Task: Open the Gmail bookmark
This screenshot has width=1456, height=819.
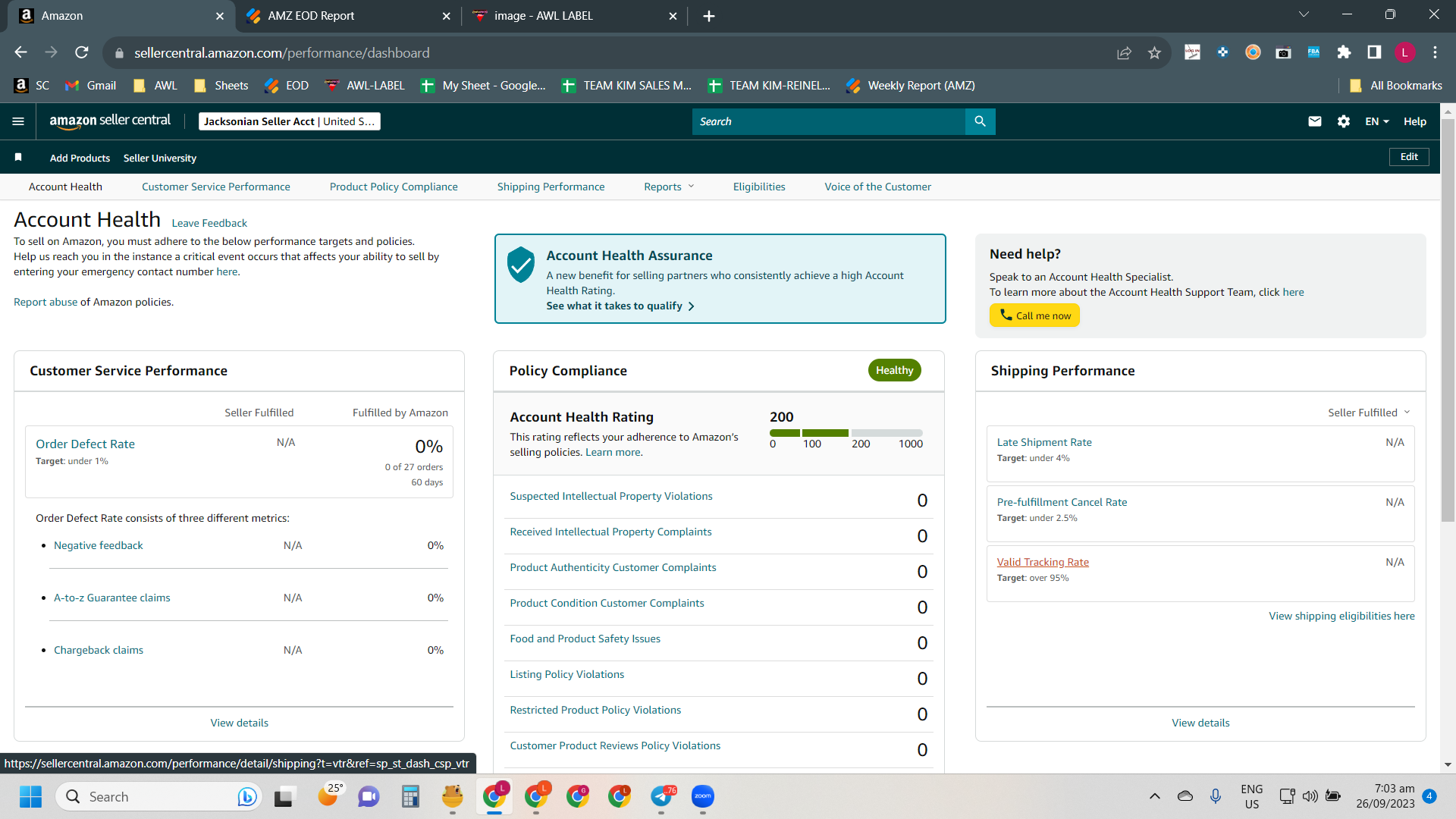Action: [x=91, y=86]
